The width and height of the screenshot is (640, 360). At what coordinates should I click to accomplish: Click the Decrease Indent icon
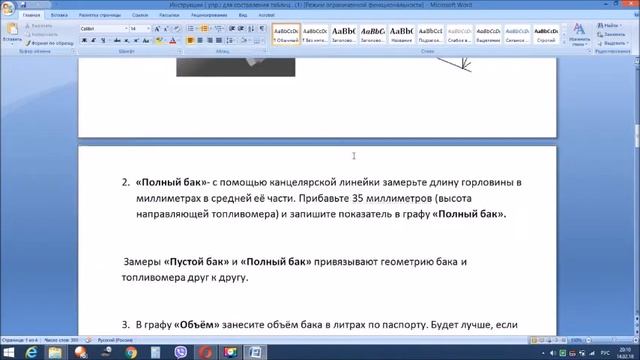[232, 29]
